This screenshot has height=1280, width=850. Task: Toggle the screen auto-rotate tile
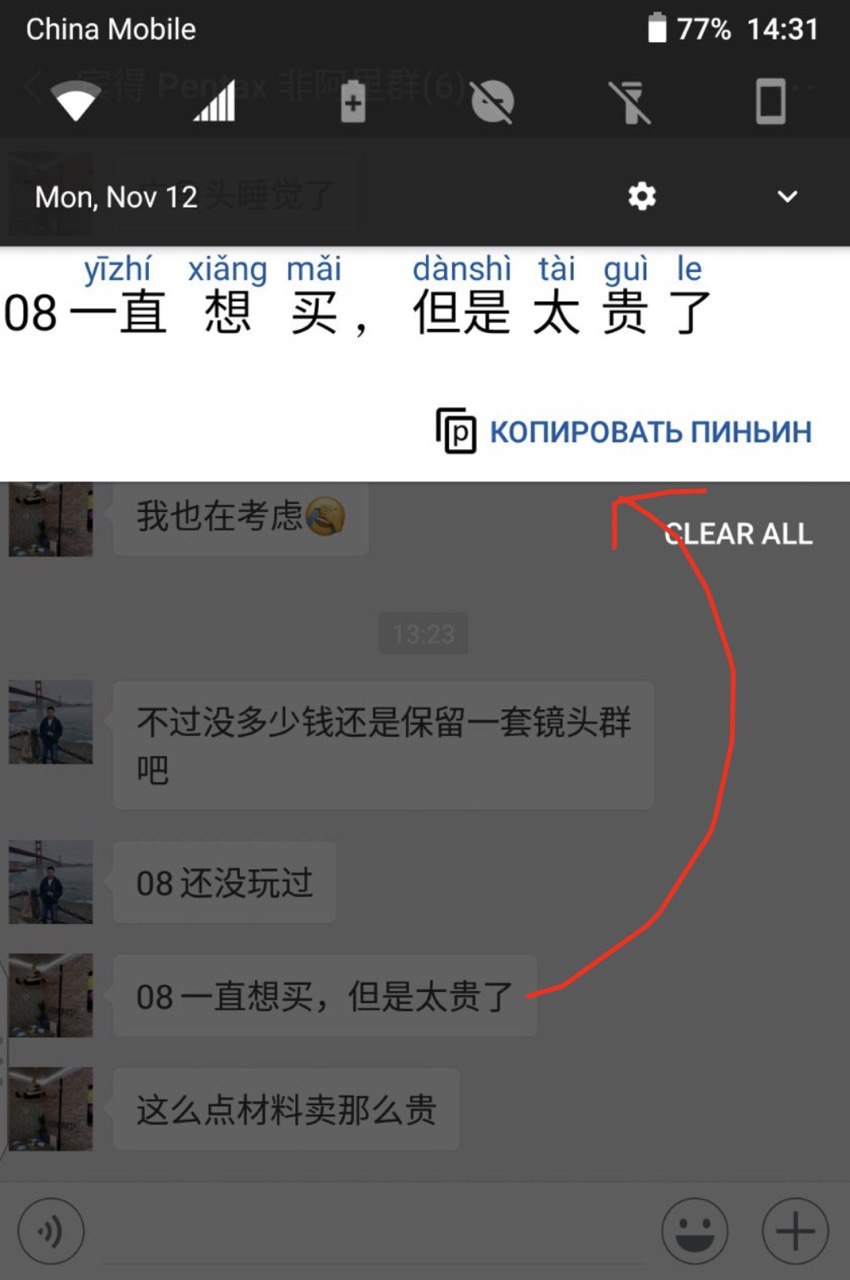click(770, 101)
